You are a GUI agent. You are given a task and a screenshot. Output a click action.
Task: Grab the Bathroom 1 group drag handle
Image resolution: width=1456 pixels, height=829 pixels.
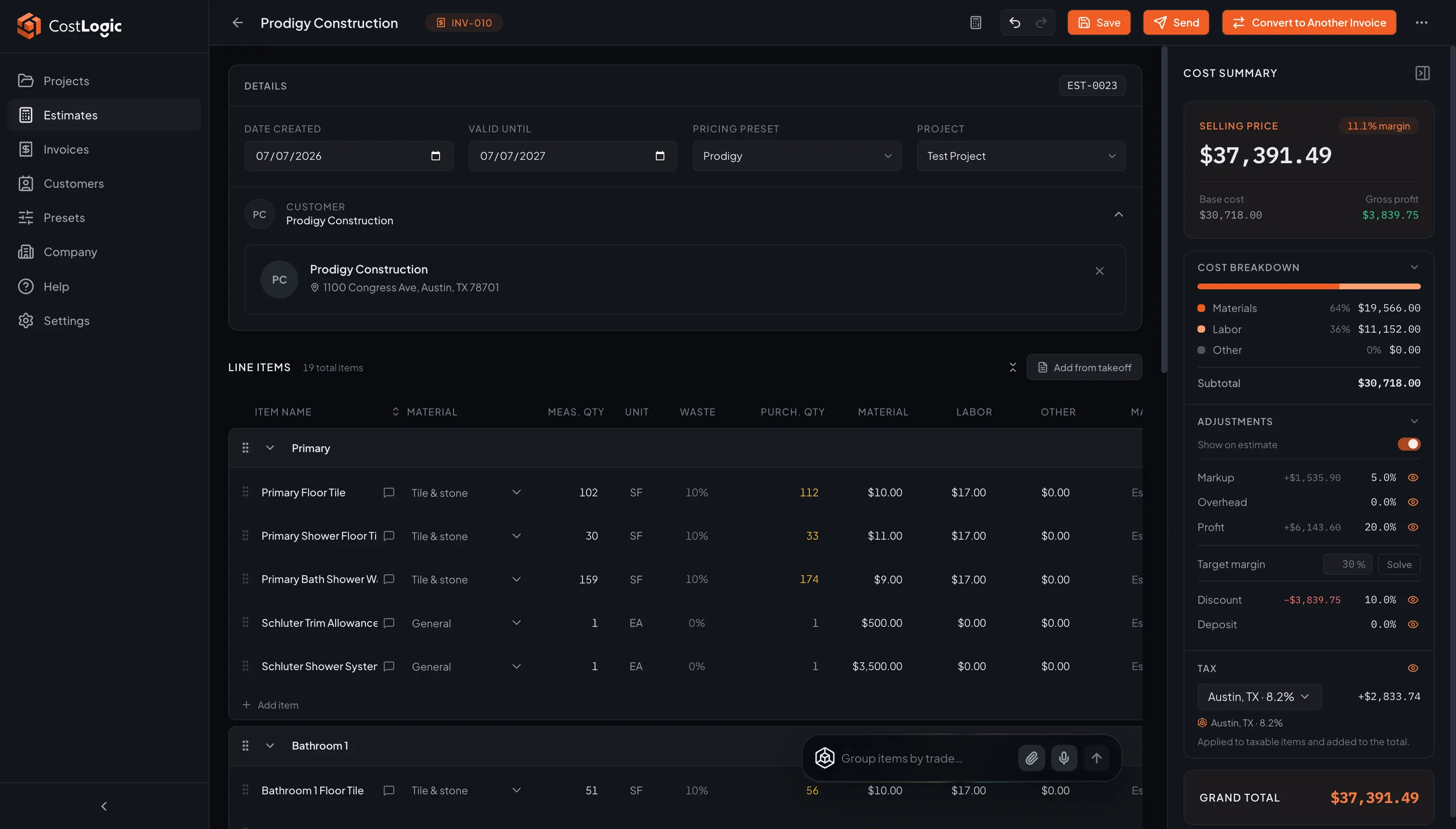pyautogui.click(x=246, y=746)
